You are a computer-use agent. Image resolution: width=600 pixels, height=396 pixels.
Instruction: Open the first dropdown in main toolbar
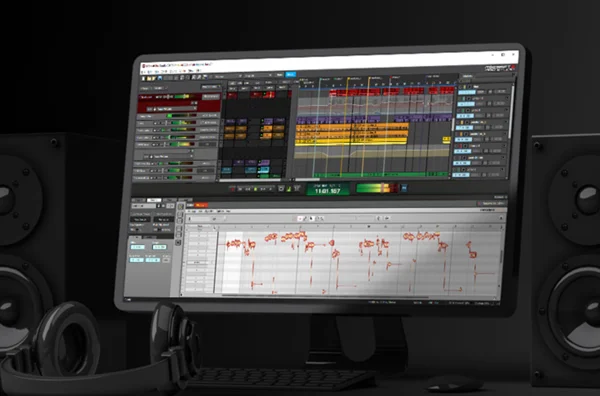[x=227, y=76]
